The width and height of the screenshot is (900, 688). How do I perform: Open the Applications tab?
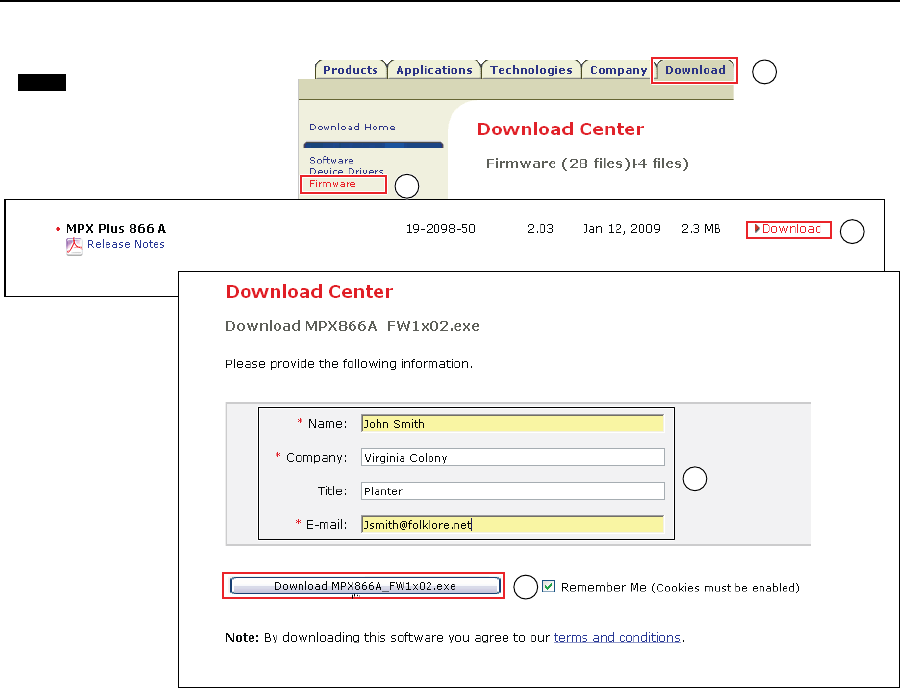click(x=434, y=70)
